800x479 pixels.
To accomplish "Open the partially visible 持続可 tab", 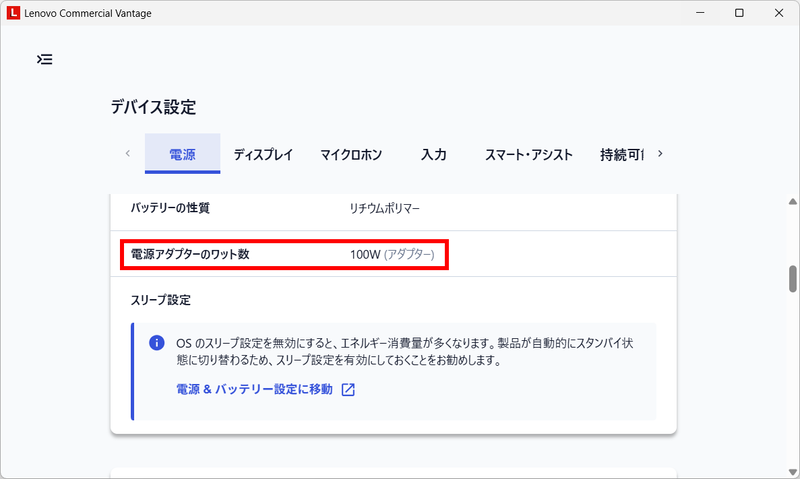I will tap(622, 155).
